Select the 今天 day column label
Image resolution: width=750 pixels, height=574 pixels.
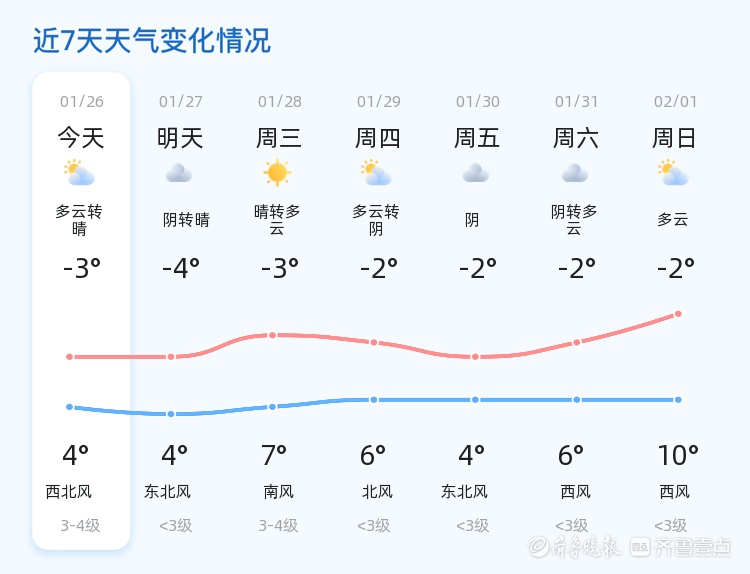point(81,138)
